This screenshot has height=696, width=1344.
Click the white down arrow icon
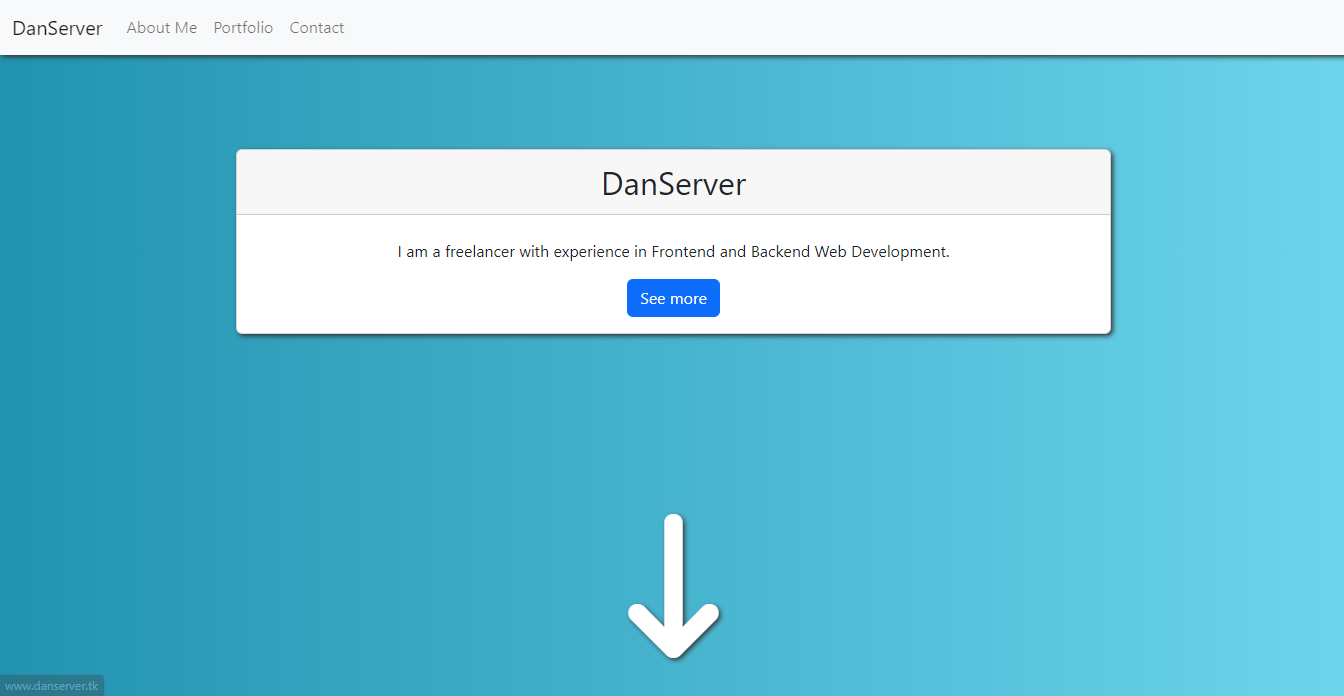(x=673, y=586)
